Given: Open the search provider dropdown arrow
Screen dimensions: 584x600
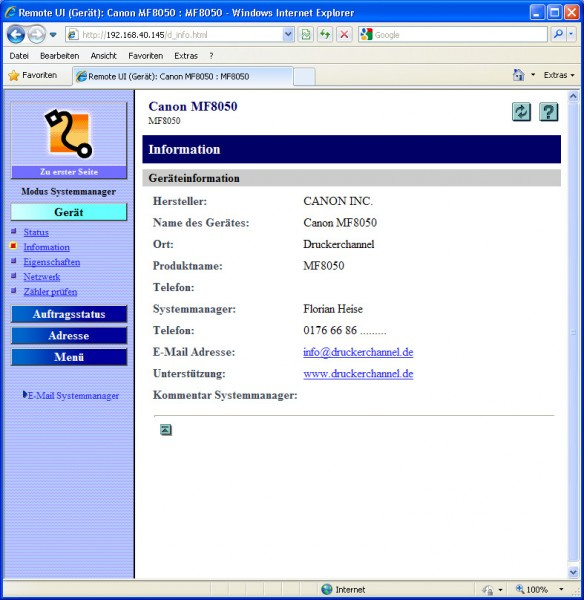Looking at the screenshot, I should point(571,34).
